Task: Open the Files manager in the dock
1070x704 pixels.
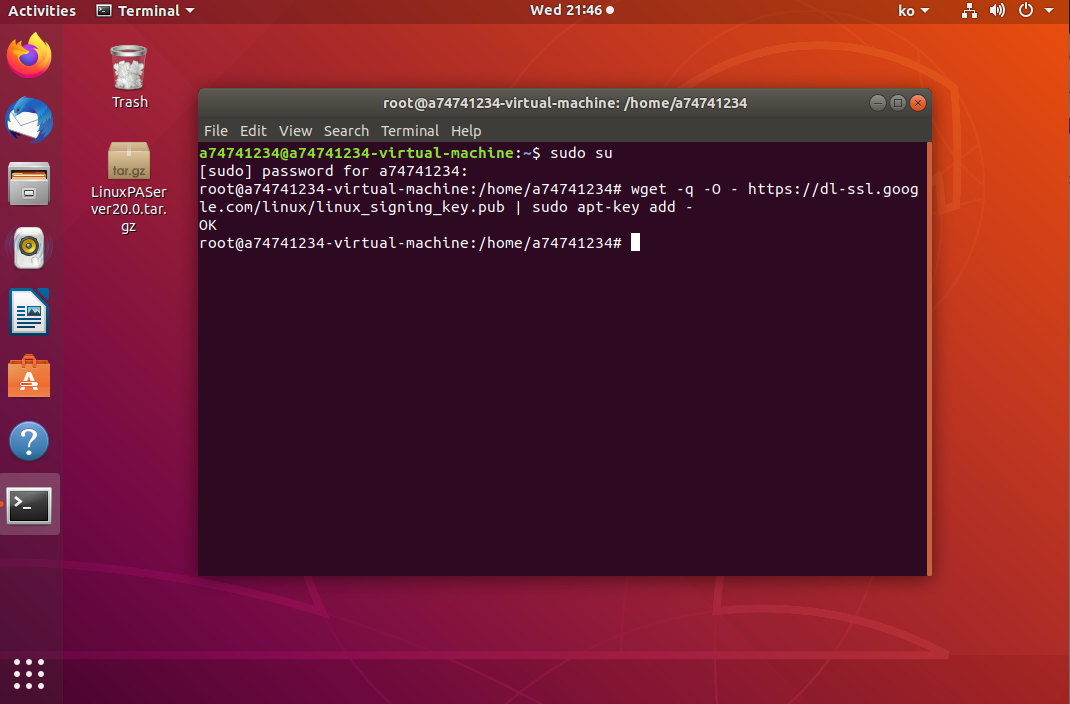Action: [x=29, y=184]
